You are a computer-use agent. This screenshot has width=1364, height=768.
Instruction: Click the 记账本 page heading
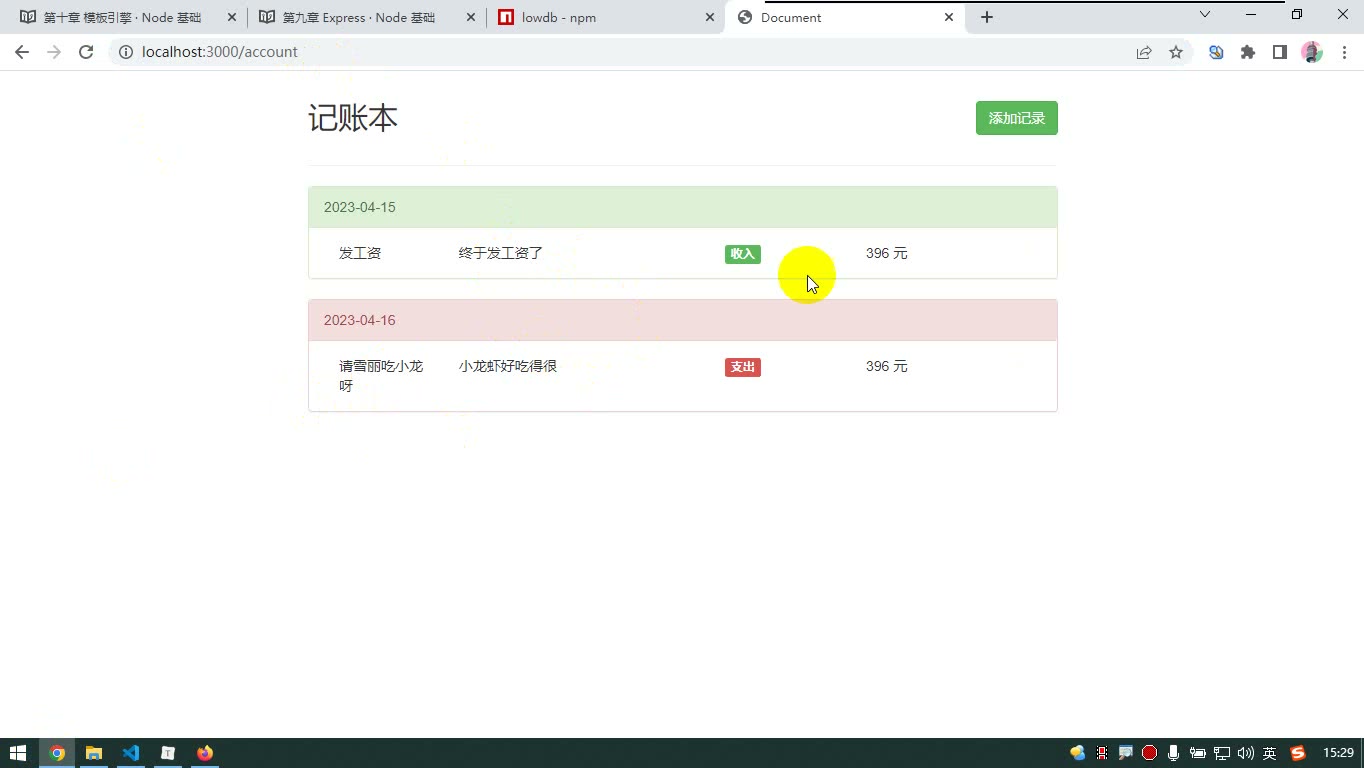coord(353,118)
